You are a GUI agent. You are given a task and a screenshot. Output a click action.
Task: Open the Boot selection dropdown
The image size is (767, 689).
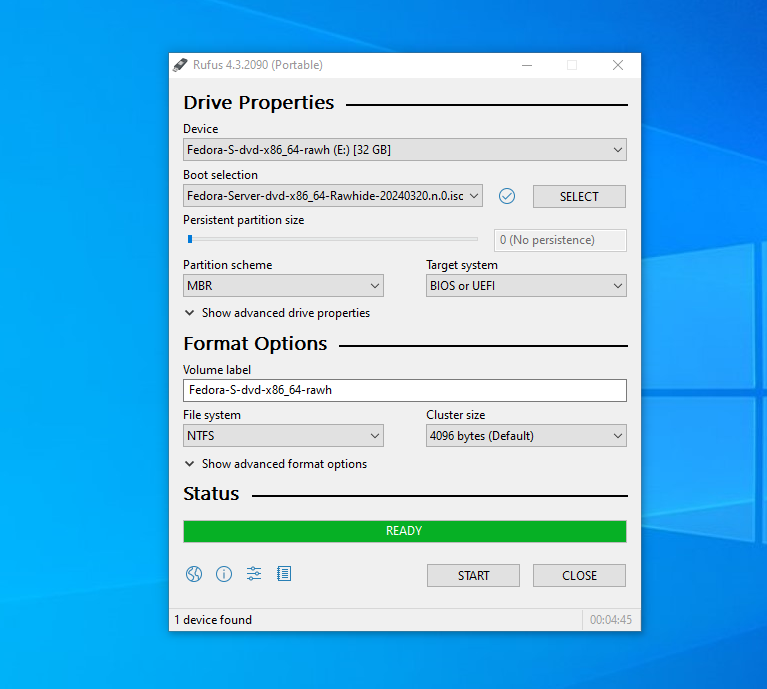[333, 196]
